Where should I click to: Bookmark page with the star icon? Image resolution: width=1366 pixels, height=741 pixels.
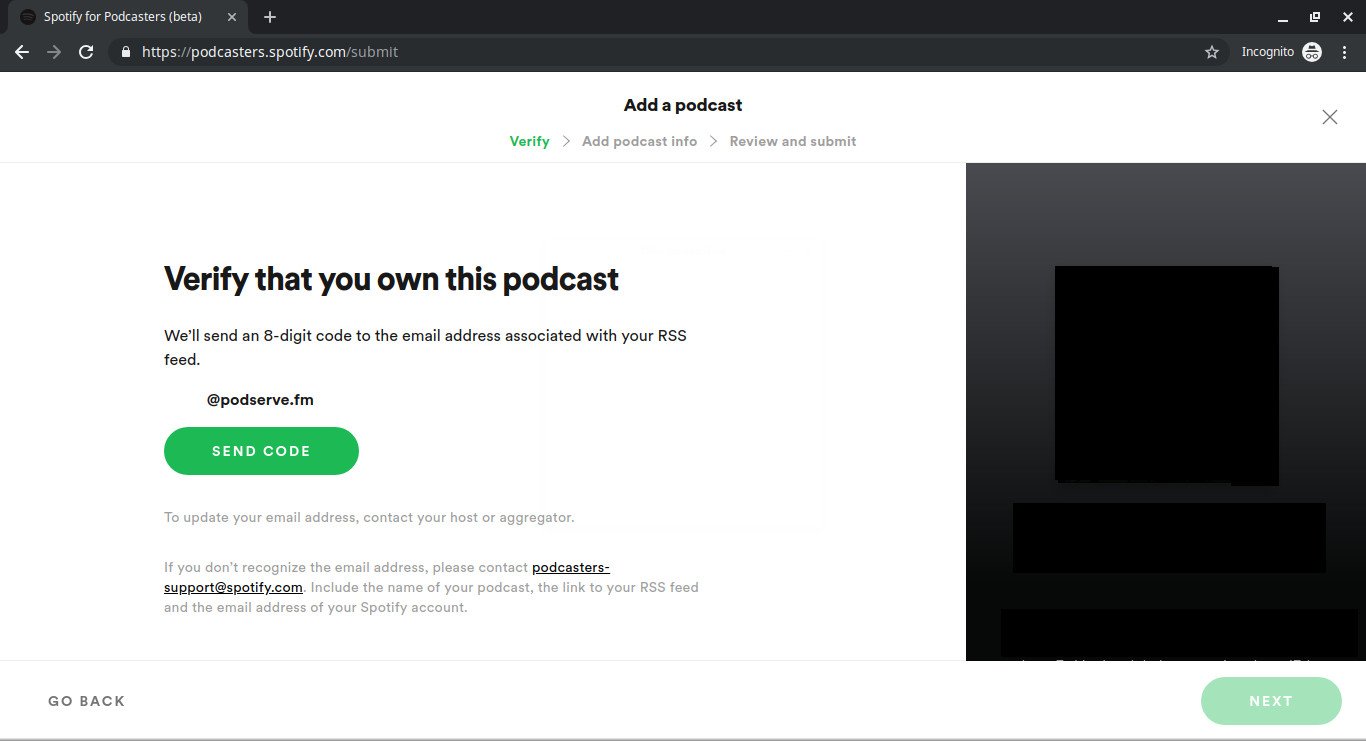coord(1212,52)
